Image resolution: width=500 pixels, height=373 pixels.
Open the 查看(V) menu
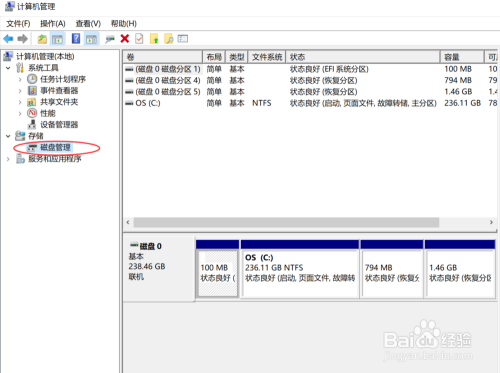[x=88, y=24]
